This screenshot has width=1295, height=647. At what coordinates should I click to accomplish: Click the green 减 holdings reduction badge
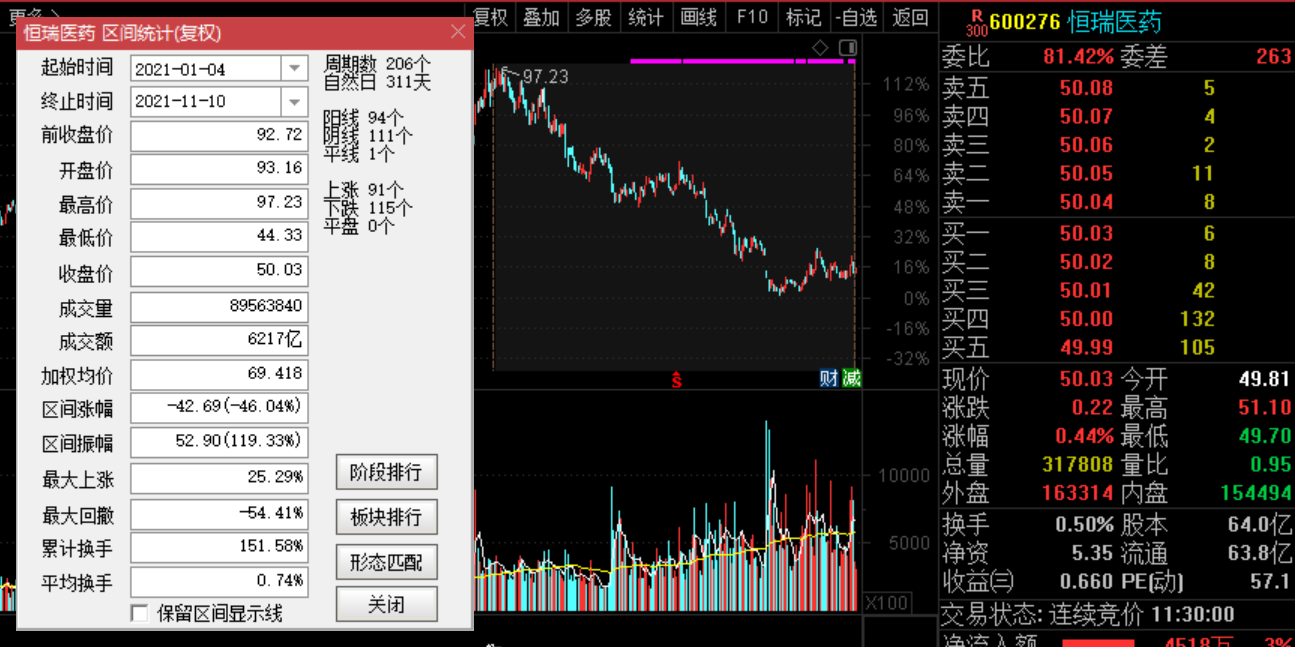coord(850,378)
